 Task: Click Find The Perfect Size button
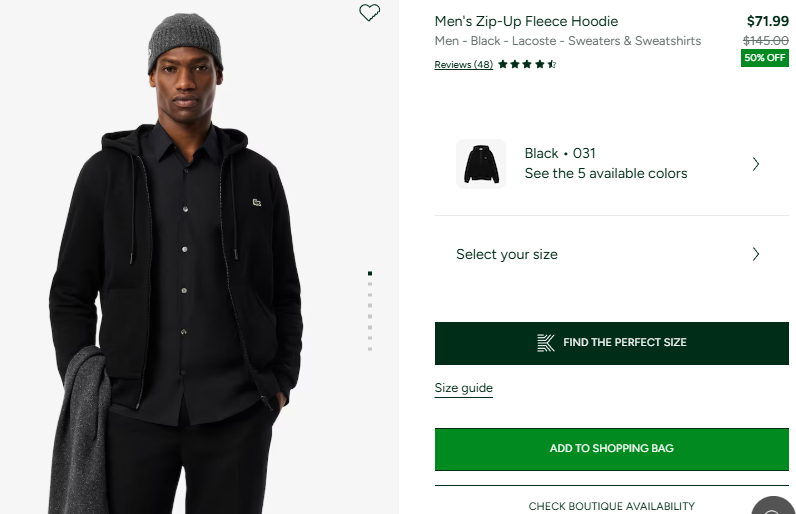(611, 343)
